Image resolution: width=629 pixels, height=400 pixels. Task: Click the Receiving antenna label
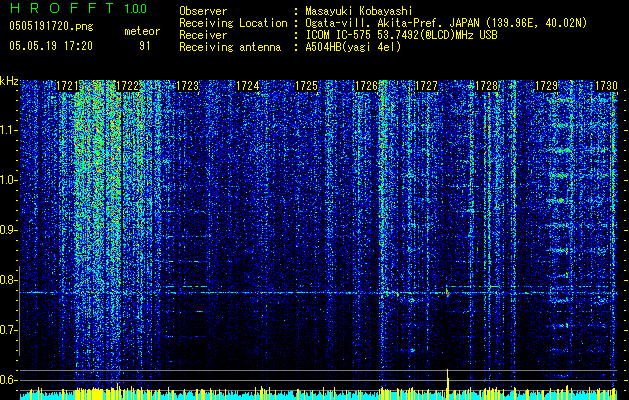pyautogui.click(x=230, y=47)
